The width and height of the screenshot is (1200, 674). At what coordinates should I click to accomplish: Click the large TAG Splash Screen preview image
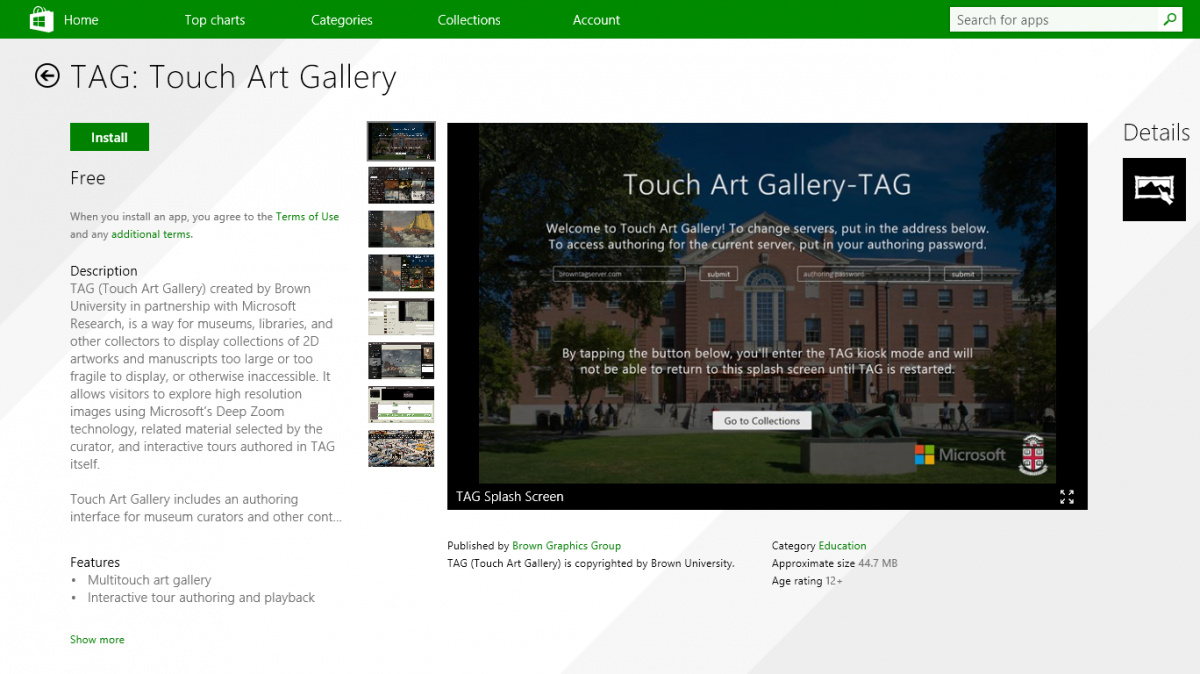tap(767, 303)
